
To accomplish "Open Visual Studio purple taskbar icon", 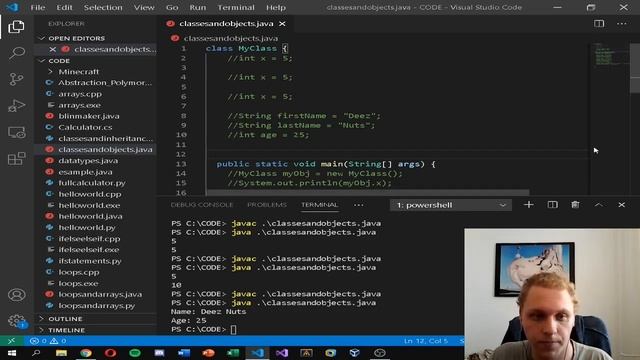I will point(282,353).
